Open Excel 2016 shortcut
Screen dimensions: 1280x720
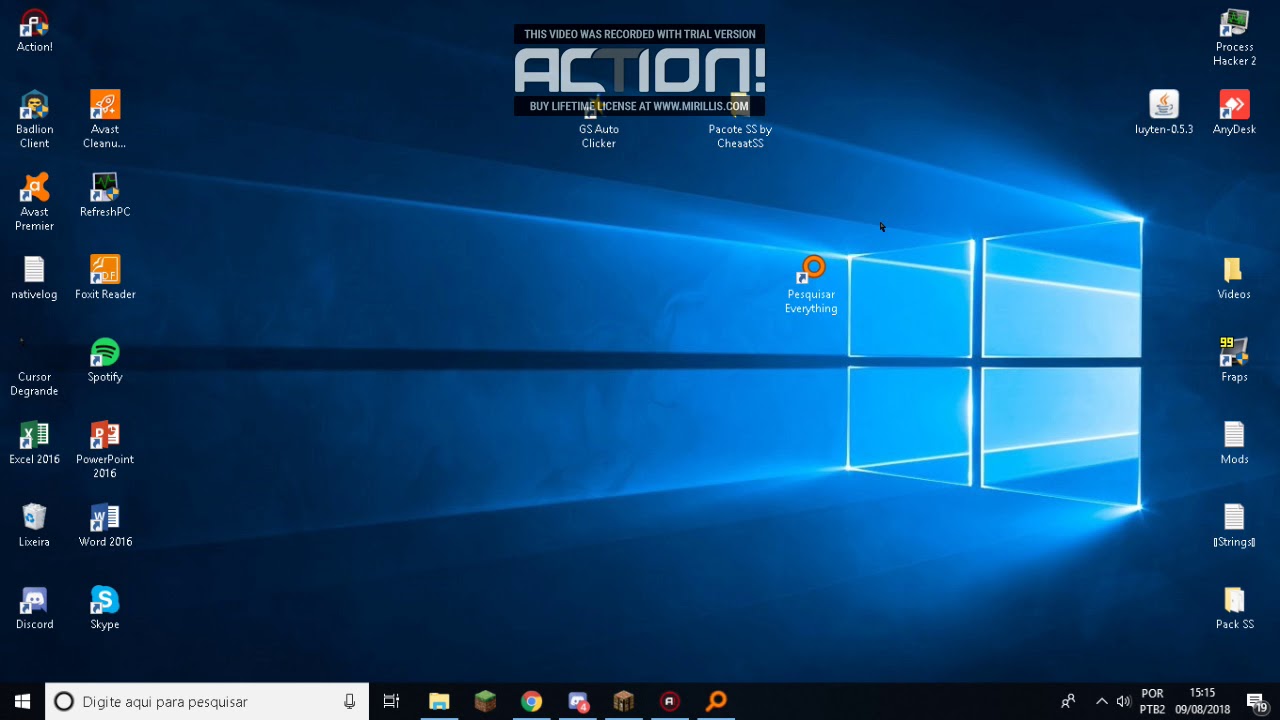(34, 442)
